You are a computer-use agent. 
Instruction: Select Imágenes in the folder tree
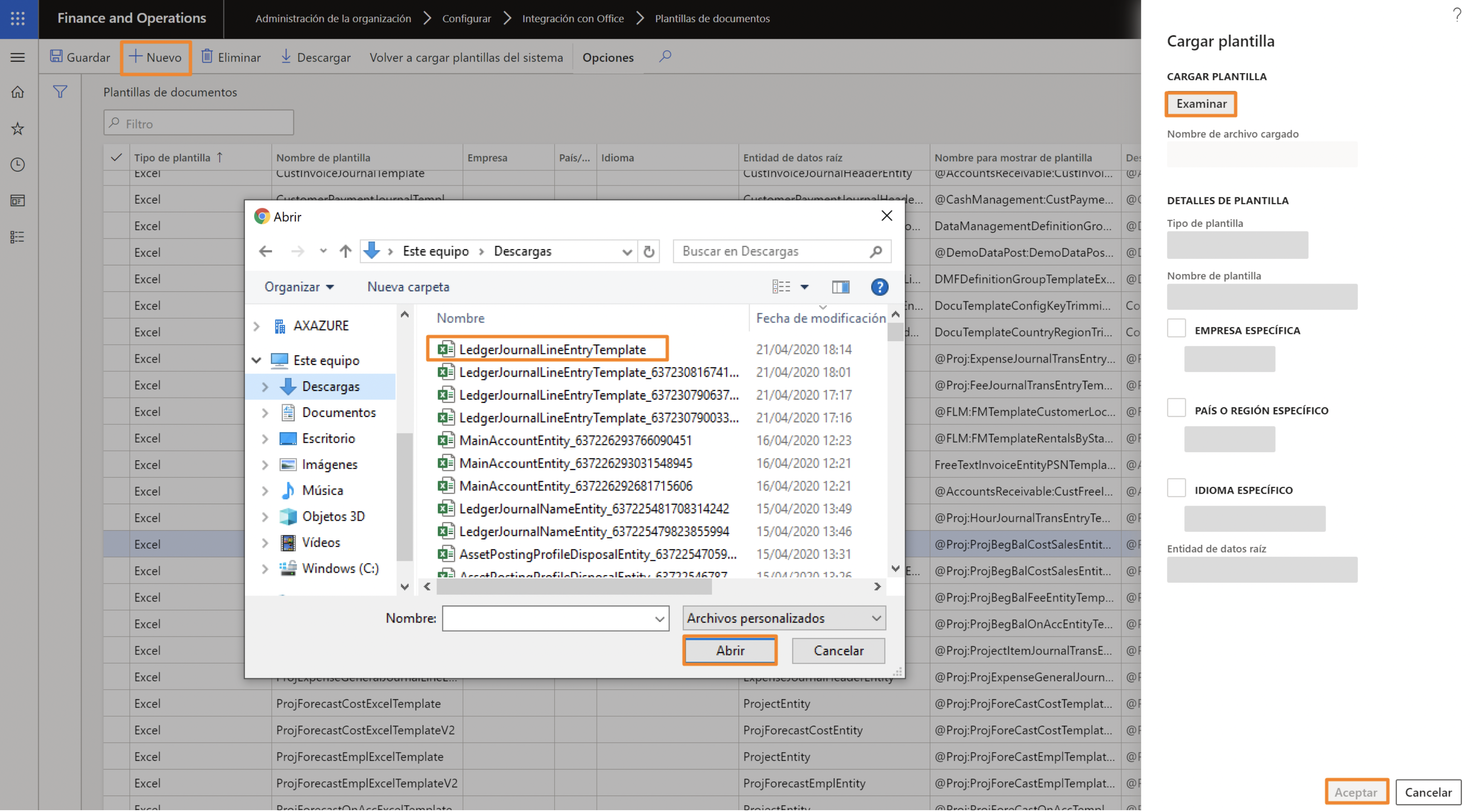coord(329,464)
